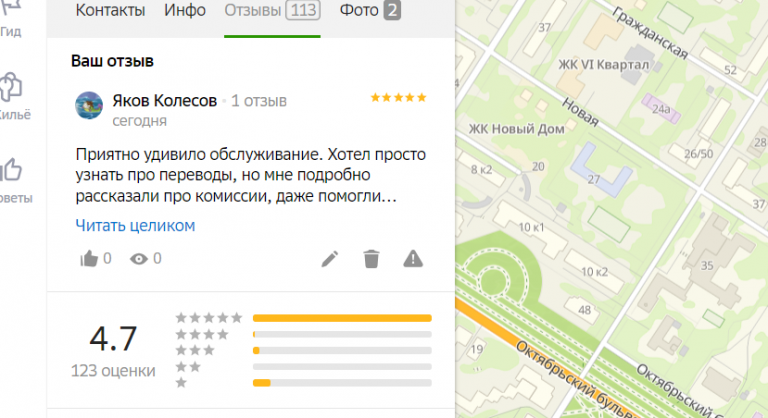The image size is (768, 418).
Task: Click ЖК Новый Дом map label
Action: pos(516,129)
